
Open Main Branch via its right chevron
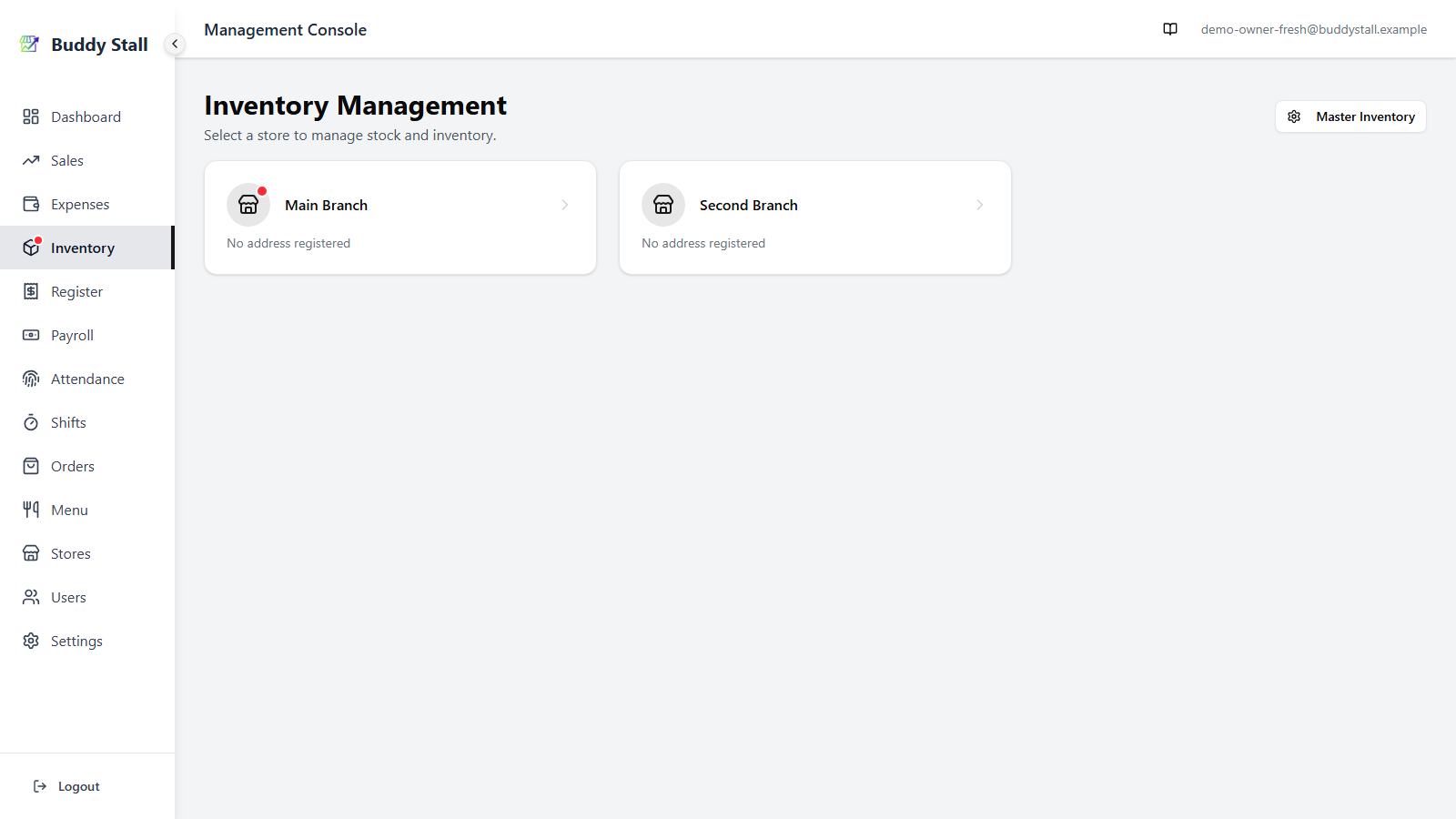[565, 205]
